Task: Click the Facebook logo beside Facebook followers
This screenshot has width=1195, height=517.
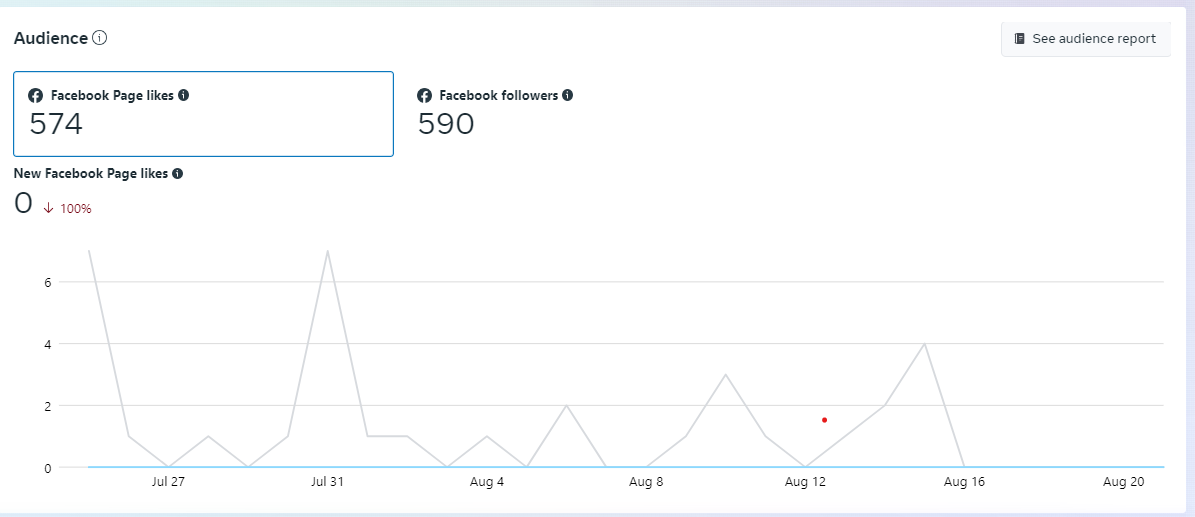Action: point(424,96)
